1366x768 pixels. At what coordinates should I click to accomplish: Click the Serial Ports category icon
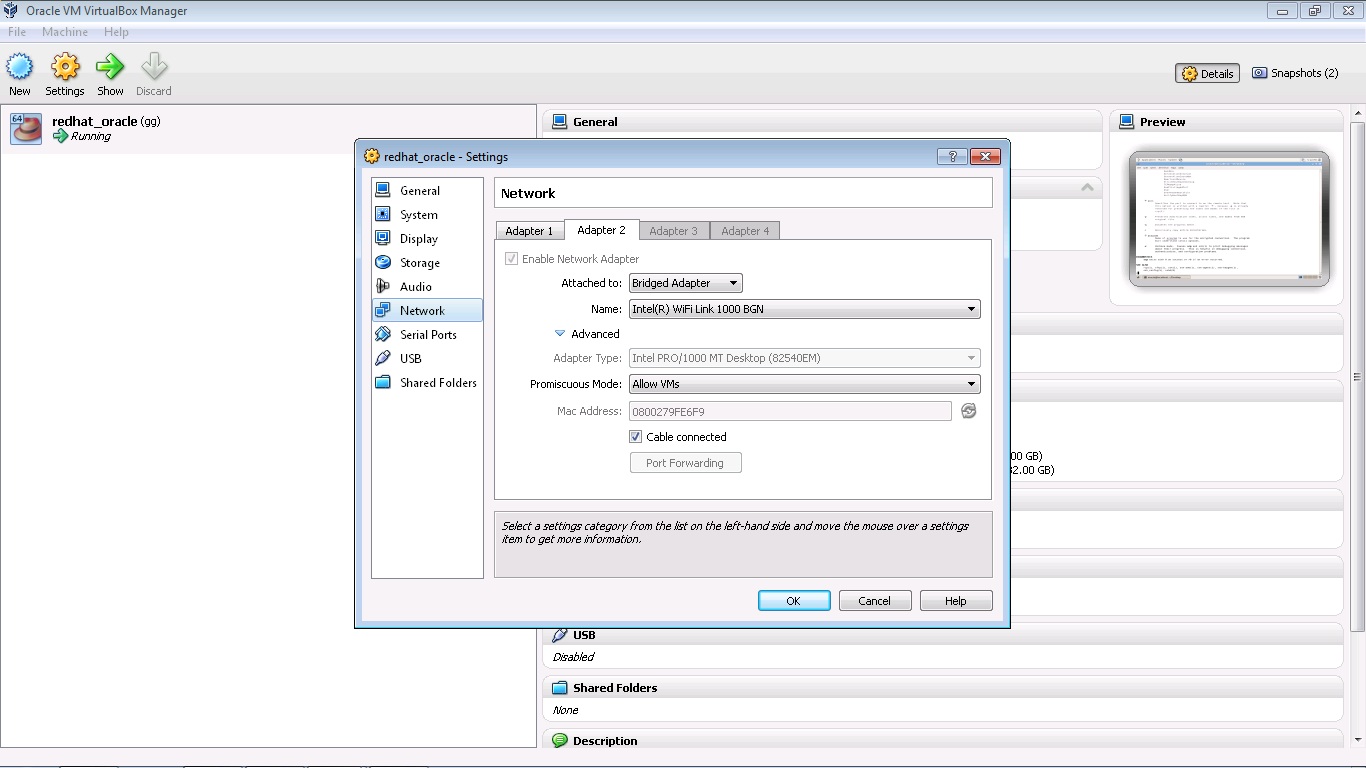(x=383, y=334)
